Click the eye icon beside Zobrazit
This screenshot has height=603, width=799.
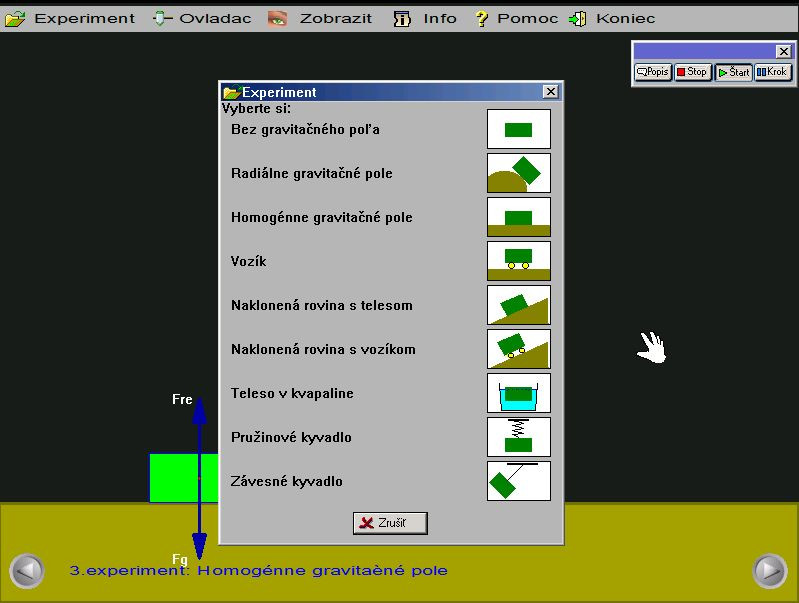(278, 19)
